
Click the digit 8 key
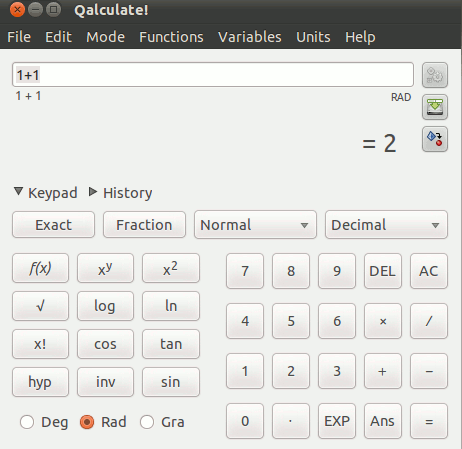tap(291, 271)
